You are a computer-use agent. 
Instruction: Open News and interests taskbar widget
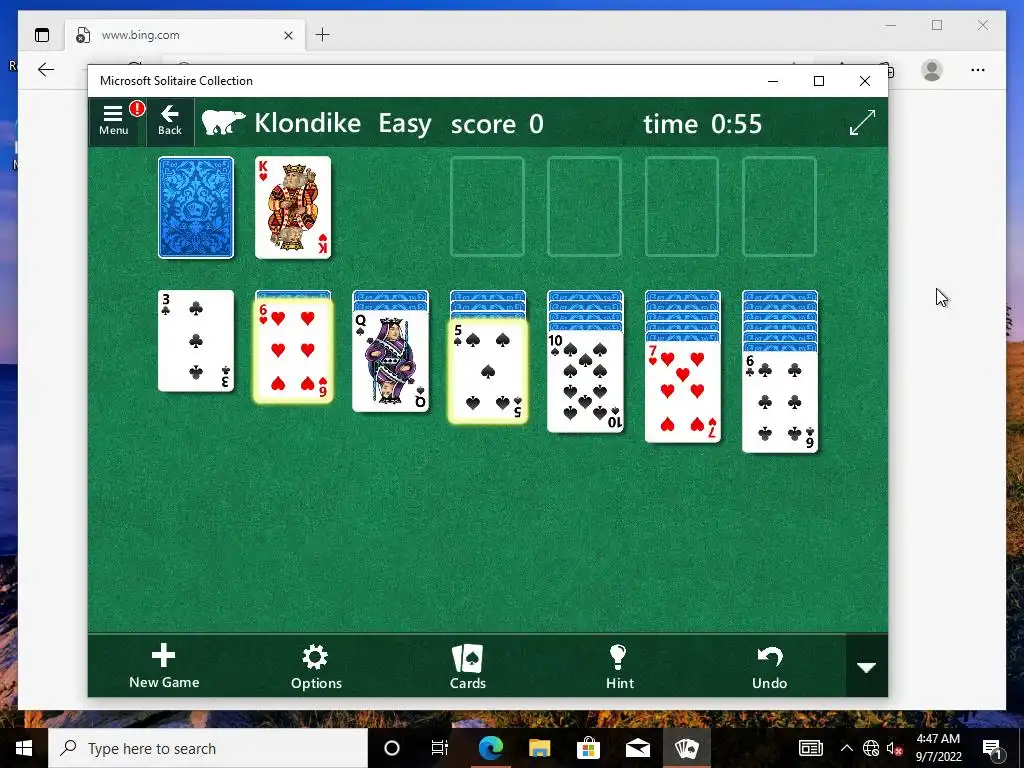tap(810, 748)
